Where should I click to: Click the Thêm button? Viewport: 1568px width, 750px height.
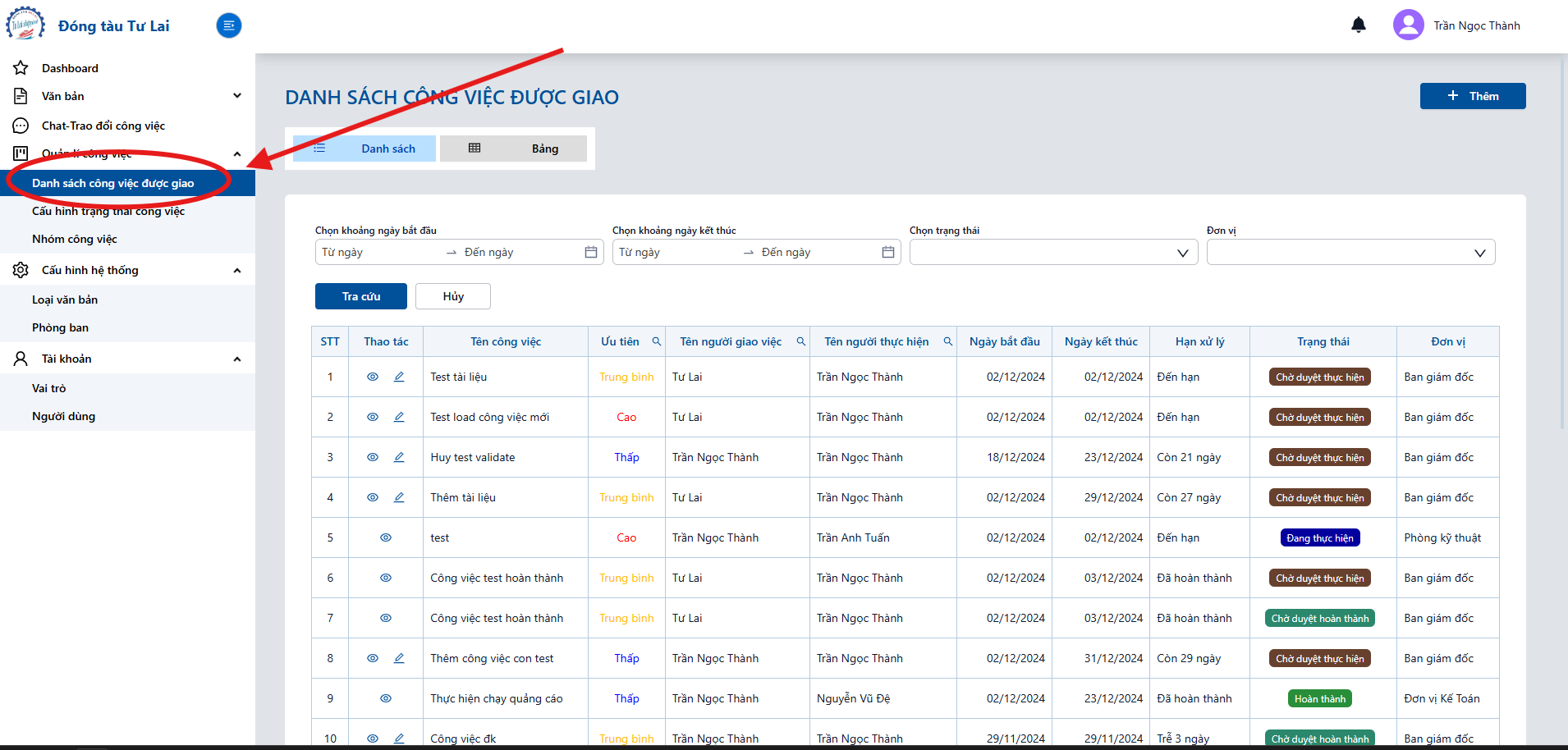point(1473,96)
